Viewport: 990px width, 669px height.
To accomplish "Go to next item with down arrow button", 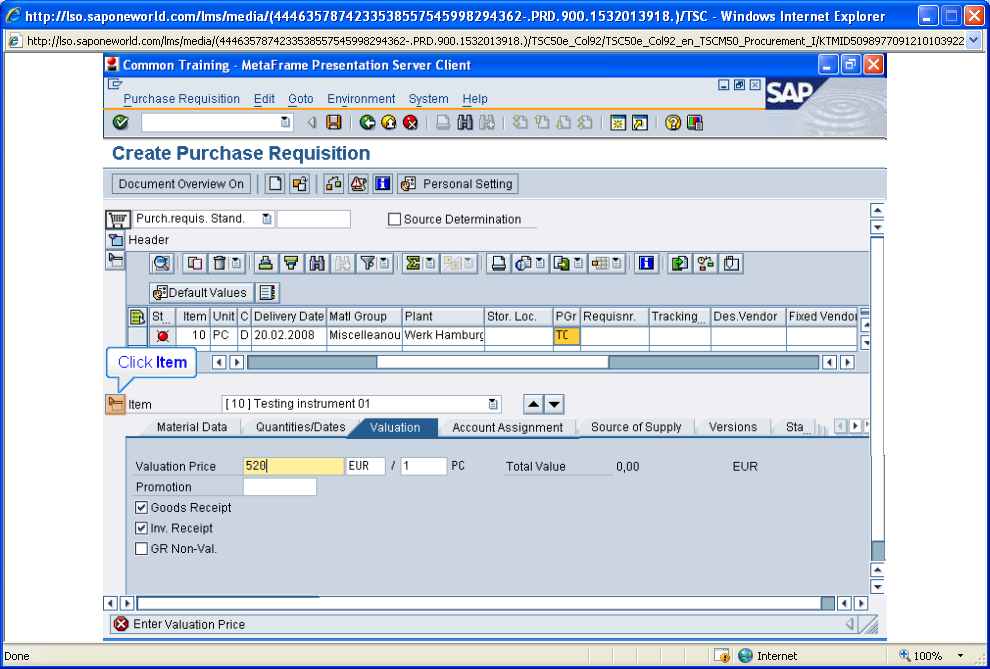I will [554, 404].
